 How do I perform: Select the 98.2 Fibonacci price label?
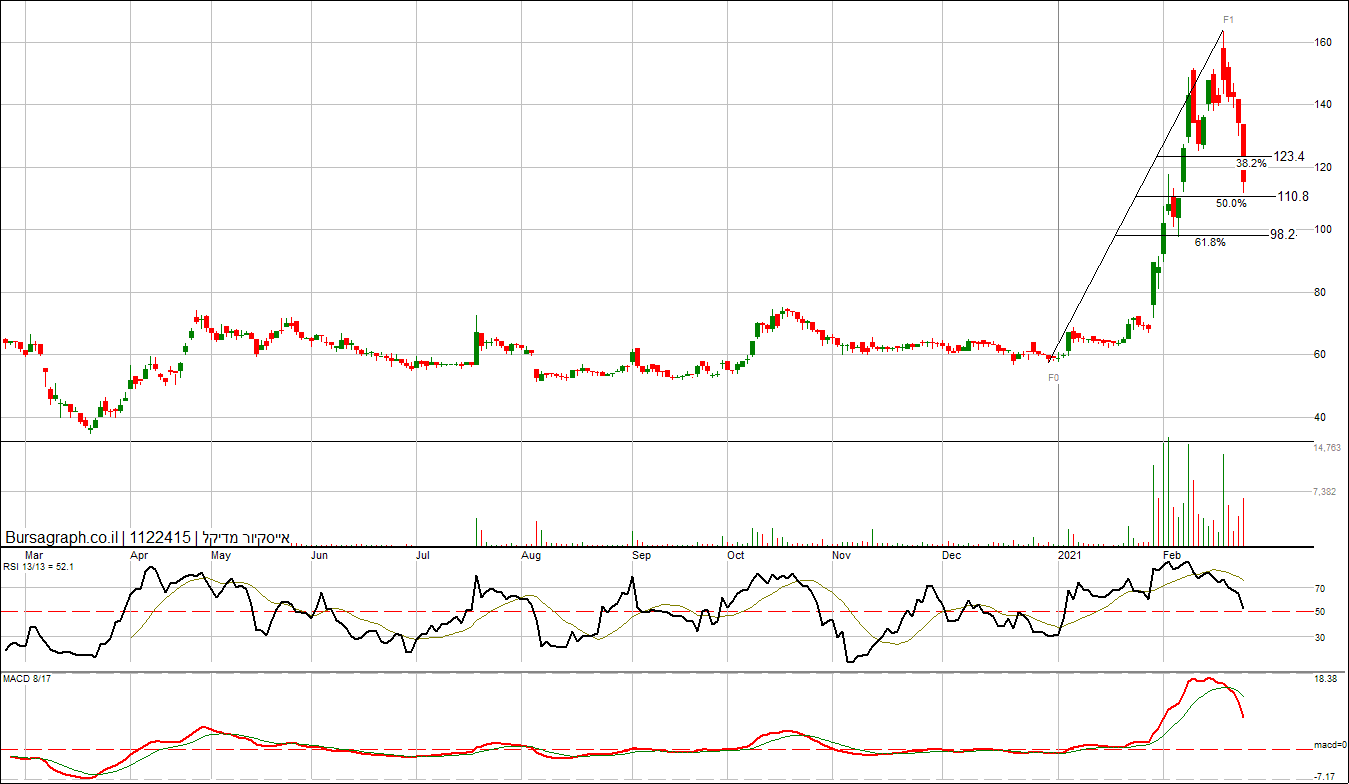[x=1283, y=234]
